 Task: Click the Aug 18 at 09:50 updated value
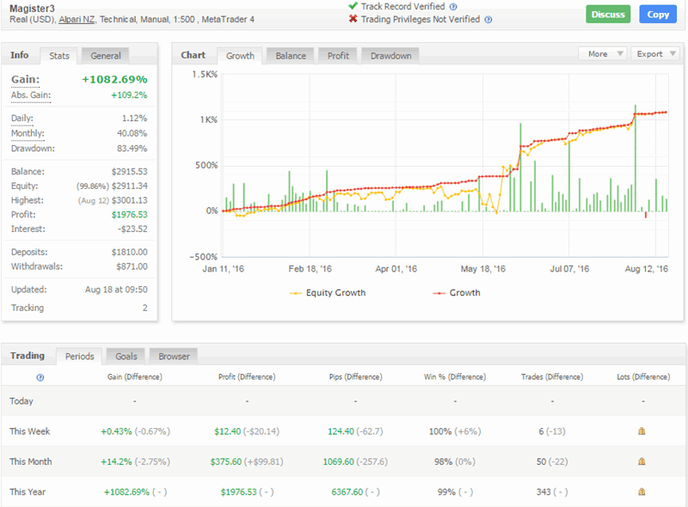click(116, 290)
